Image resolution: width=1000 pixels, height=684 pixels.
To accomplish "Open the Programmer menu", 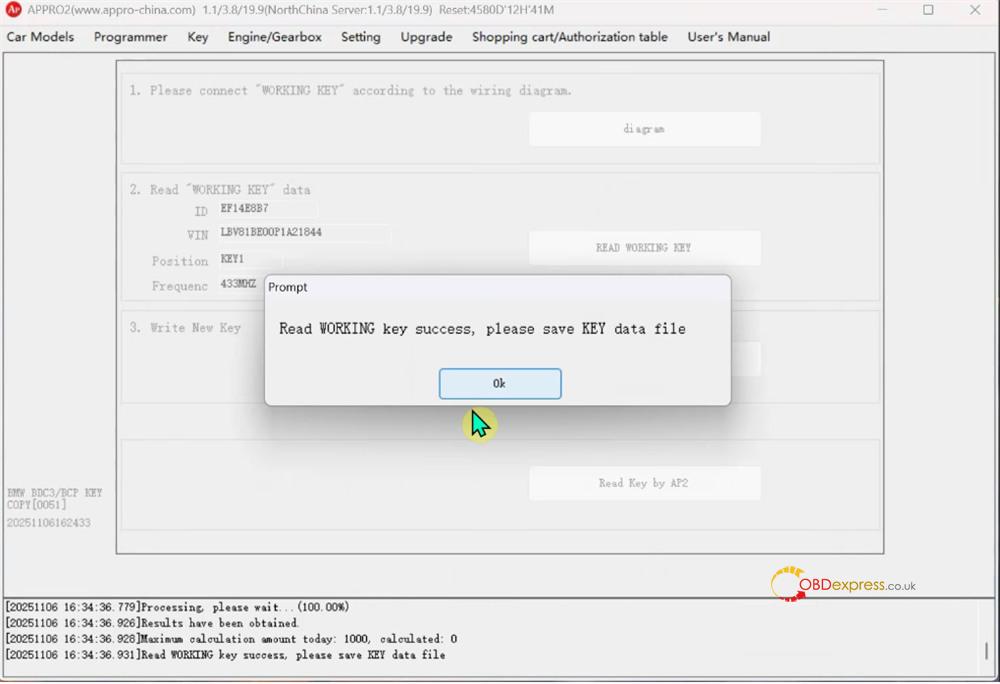I will 130,37.
